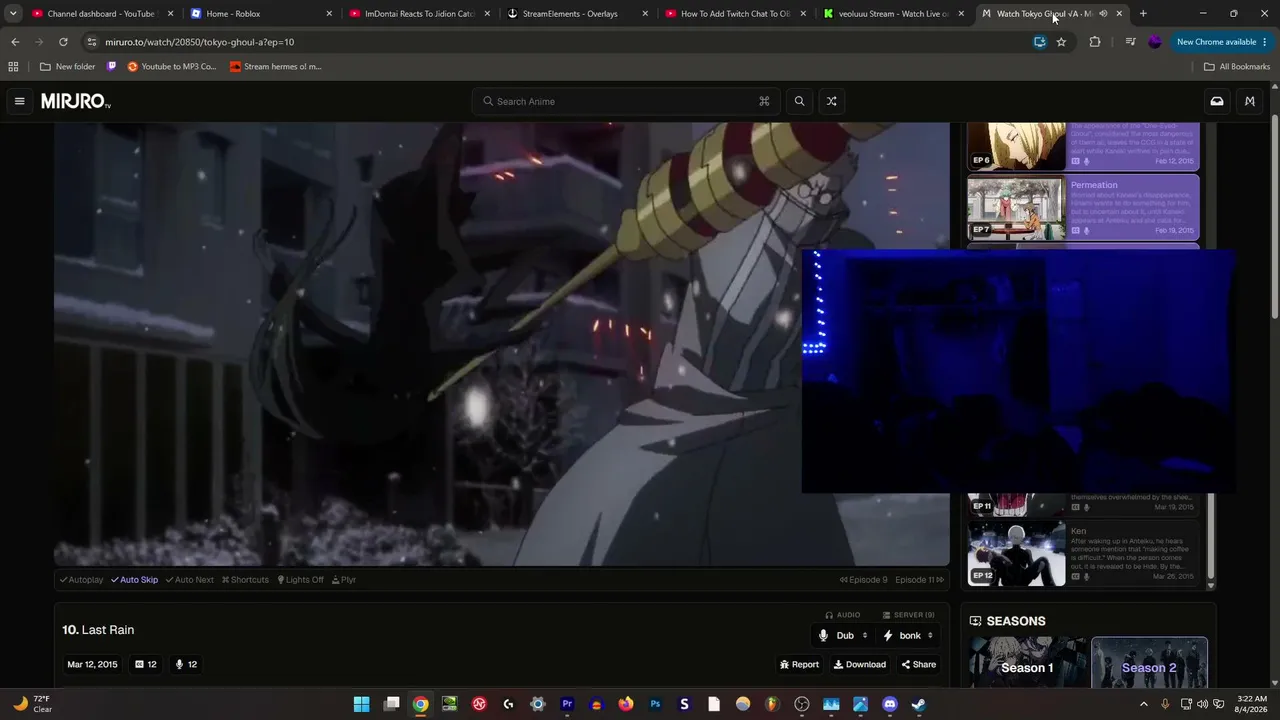Open Discord from the taskbar
The height and width of the screenshot is (720, 1280).
(x=890, y=704)
